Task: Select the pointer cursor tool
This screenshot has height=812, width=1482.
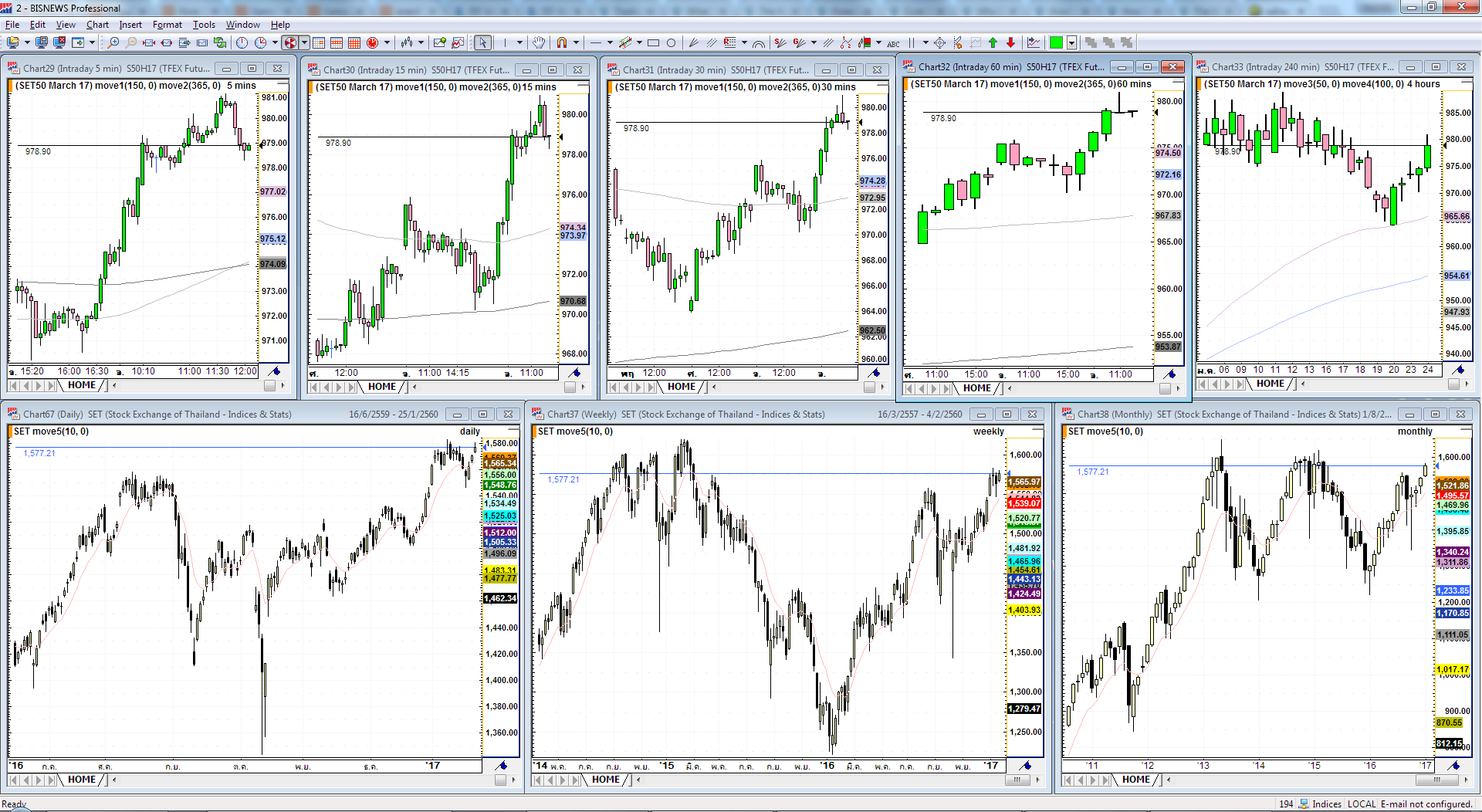Action: click(482, 42)
